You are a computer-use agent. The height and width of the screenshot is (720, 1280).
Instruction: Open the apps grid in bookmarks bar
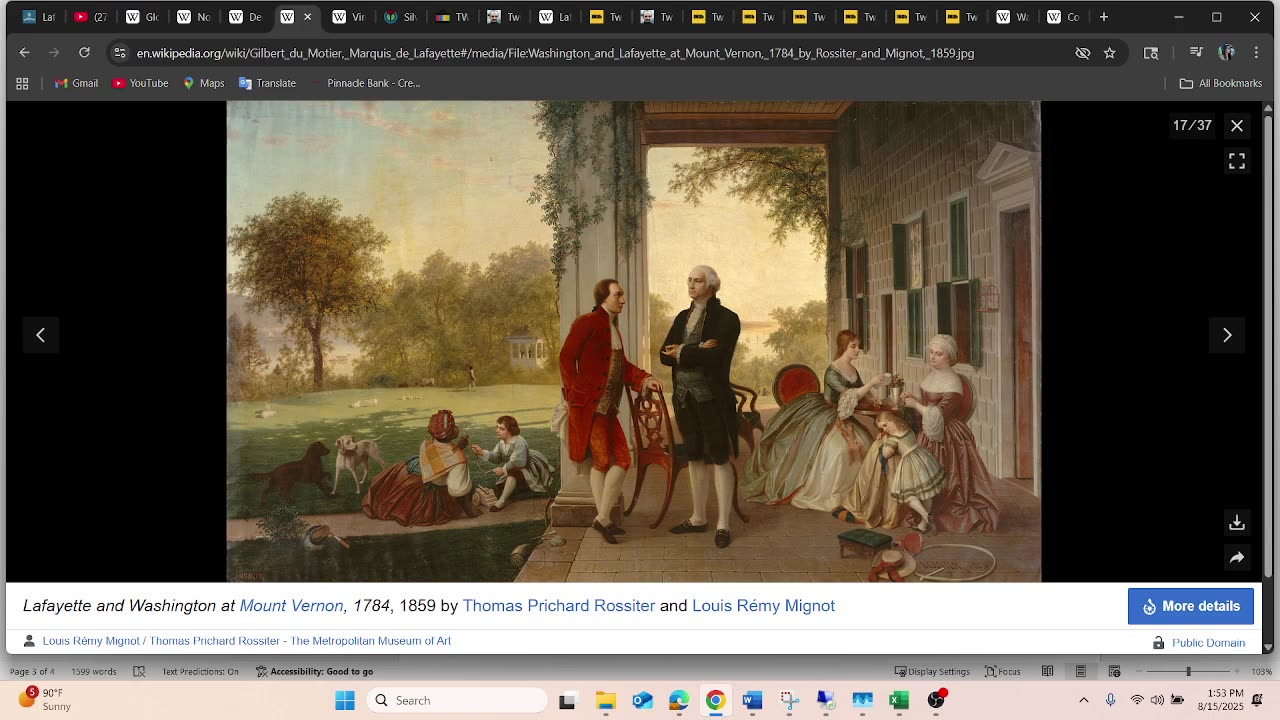tap(22, 83)
